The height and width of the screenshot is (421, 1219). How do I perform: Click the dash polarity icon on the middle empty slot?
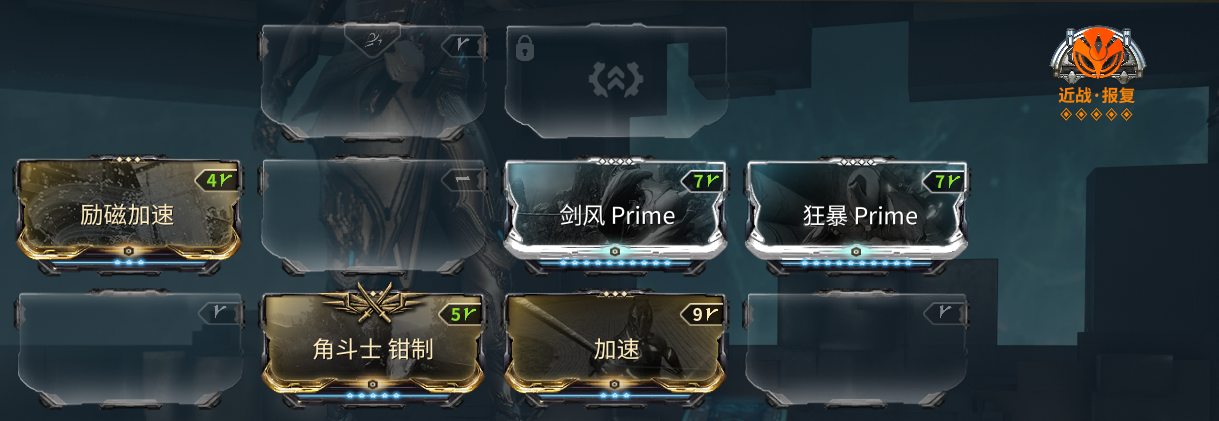coord(463,179)
